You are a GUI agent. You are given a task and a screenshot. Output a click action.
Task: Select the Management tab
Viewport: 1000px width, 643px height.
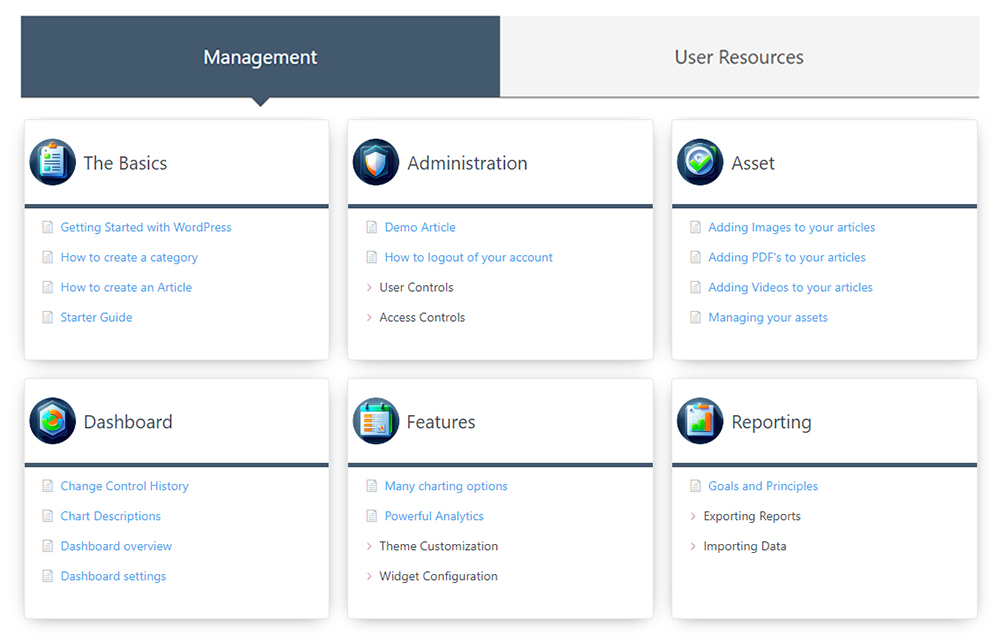[x=260, y=57]
